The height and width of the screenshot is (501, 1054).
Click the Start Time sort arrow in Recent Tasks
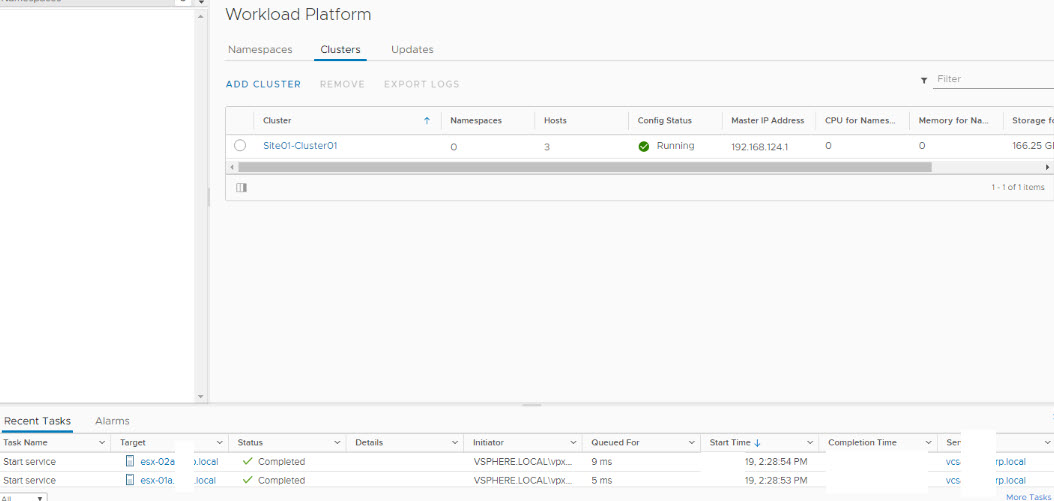click(757, 443)
